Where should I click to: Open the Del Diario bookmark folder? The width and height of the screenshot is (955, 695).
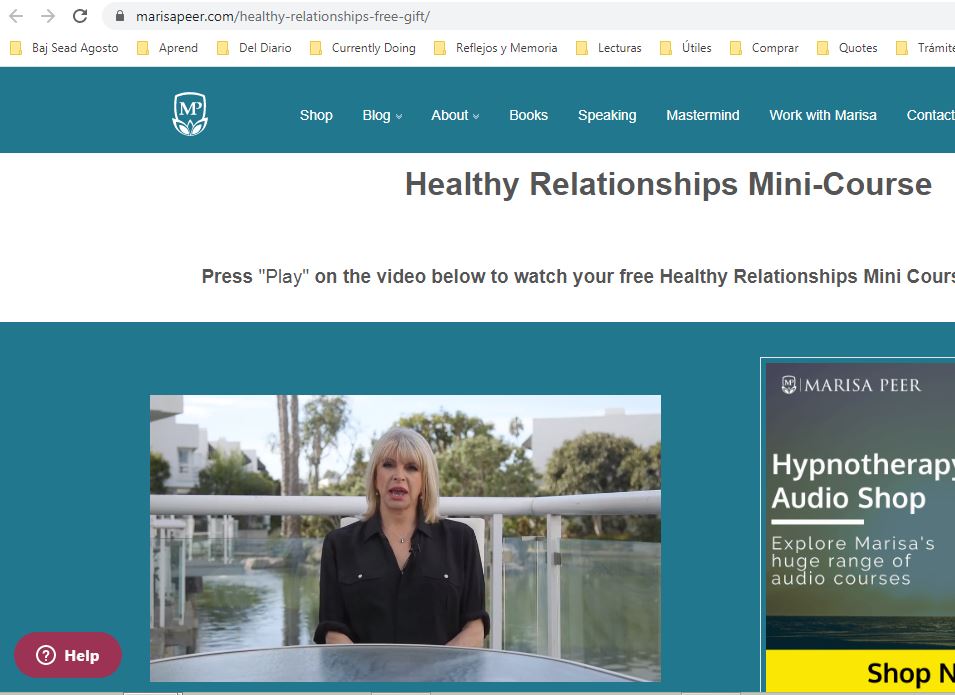pos(254,48)
